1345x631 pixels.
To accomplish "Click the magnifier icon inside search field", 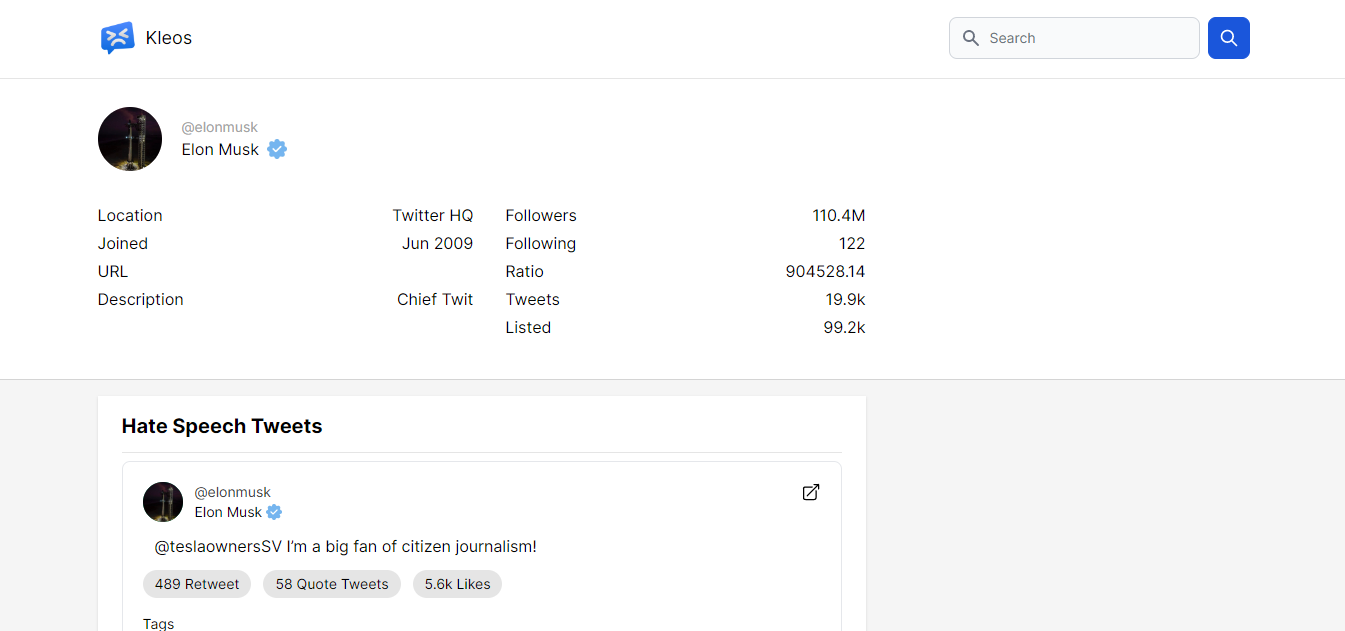I will point(970,38).
